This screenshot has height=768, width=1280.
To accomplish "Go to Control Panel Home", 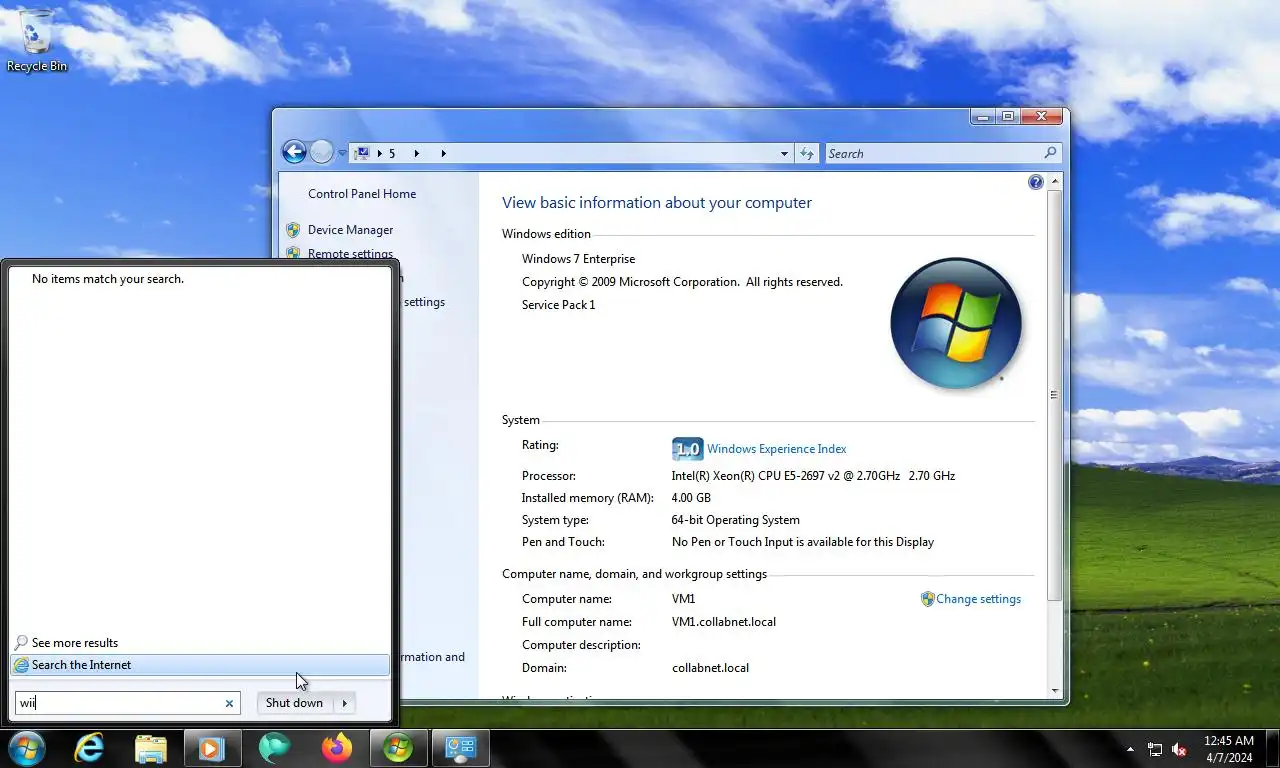I will pyautogui.click(x=362, y=194).
